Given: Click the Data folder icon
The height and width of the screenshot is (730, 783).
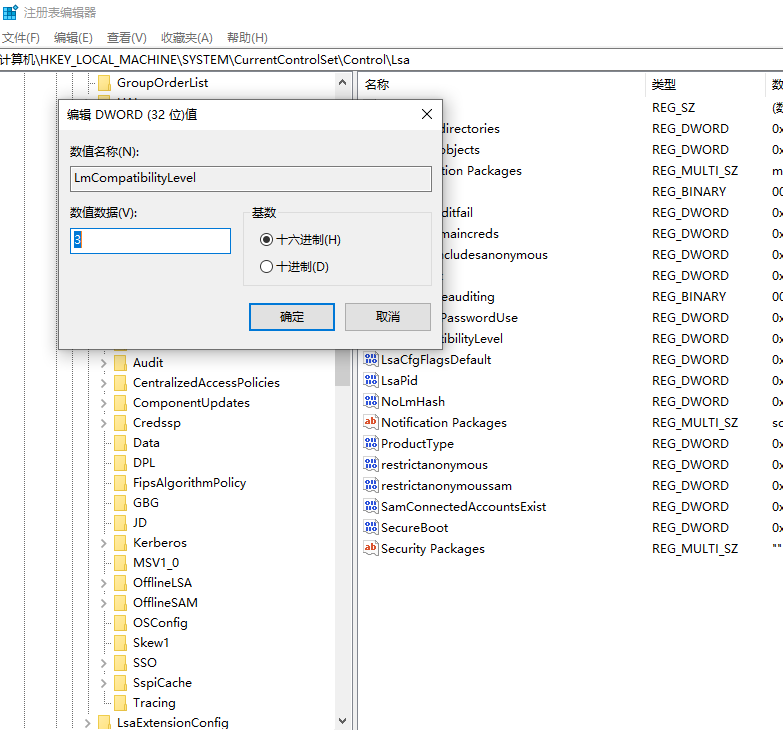Looking at the screenshot, I should point(120,442).
